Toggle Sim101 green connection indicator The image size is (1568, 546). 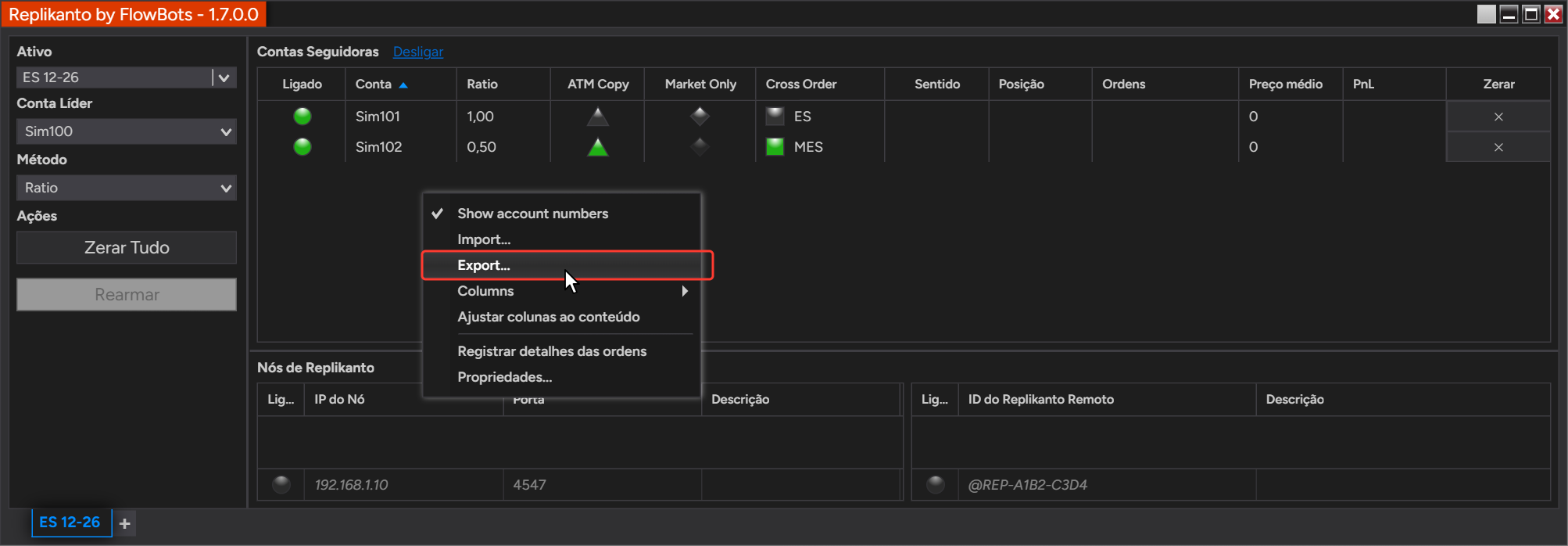pyautogui.click(x=303, y=117)
